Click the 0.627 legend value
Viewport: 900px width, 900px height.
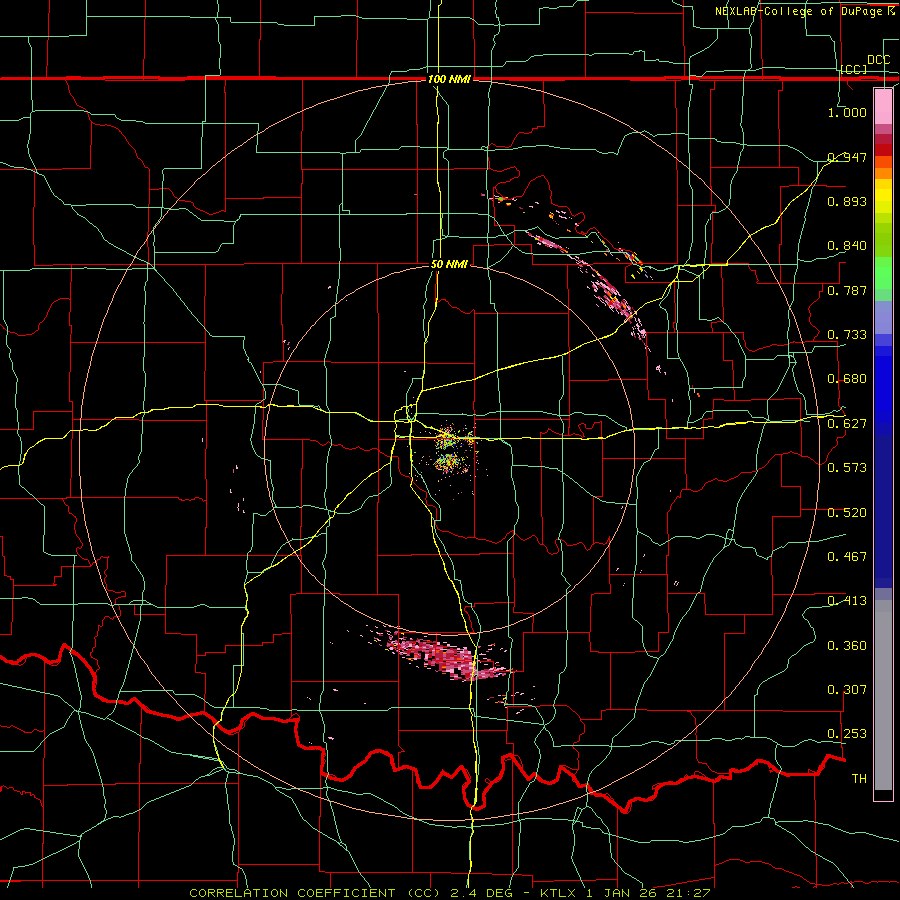(x=847, y=424)
